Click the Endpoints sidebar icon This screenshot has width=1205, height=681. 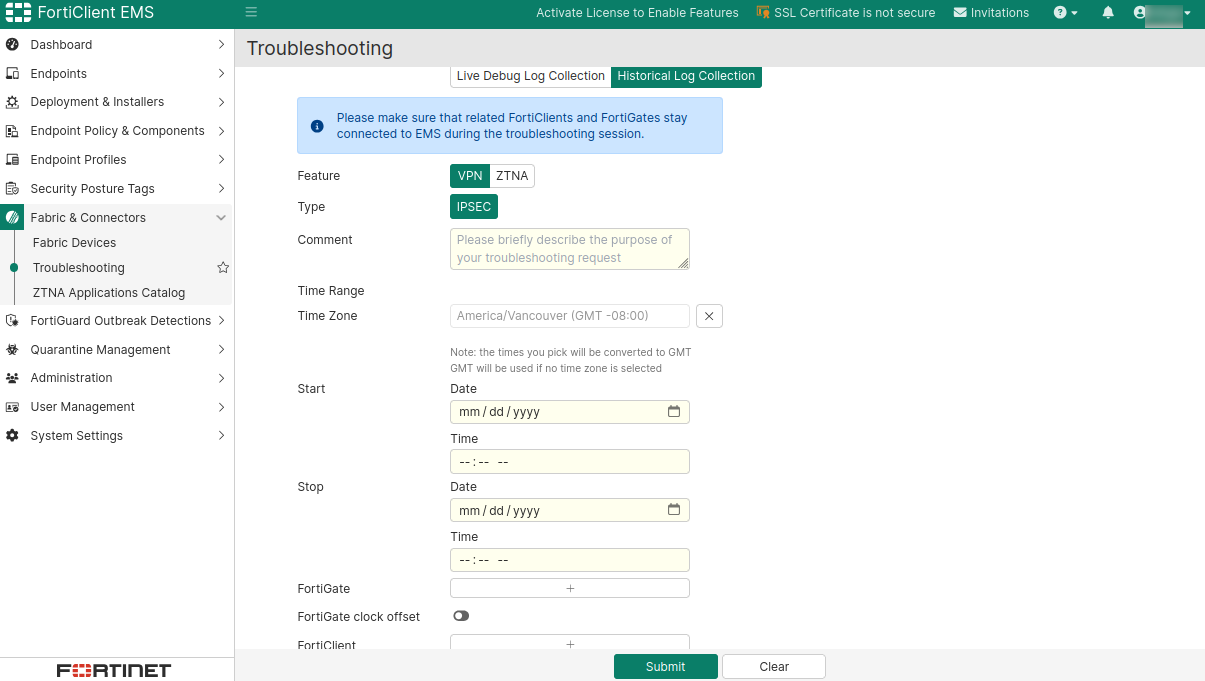(x=12, y=74)
